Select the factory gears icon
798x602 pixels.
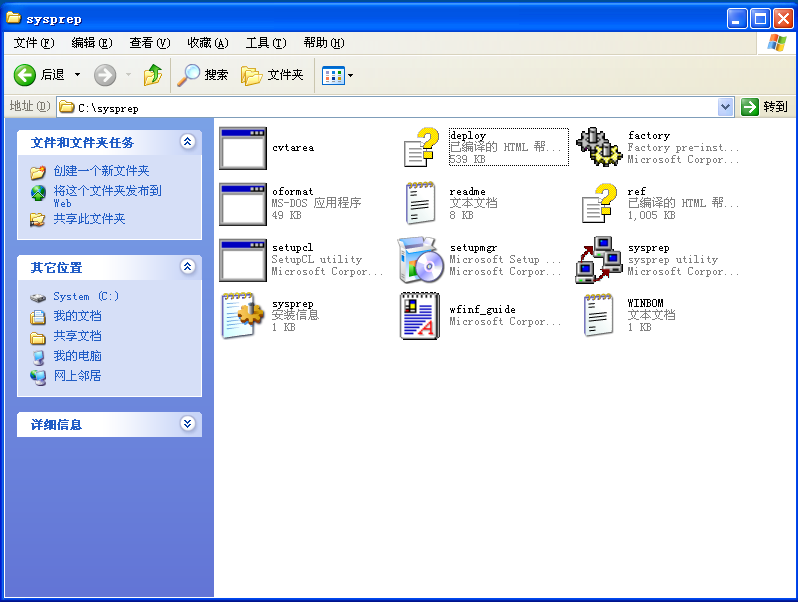599,147
